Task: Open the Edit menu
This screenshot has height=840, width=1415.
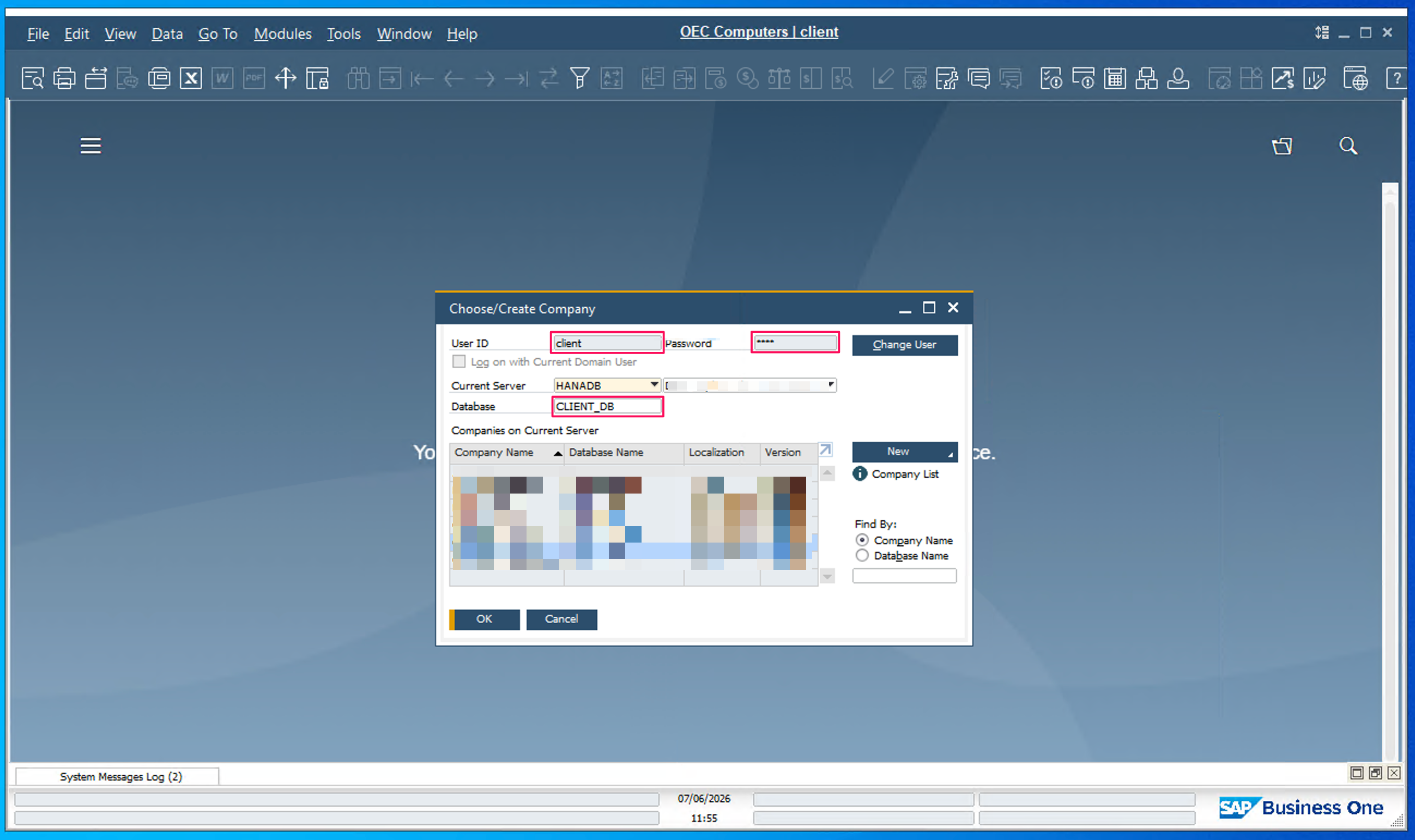Action: [76, 34]
